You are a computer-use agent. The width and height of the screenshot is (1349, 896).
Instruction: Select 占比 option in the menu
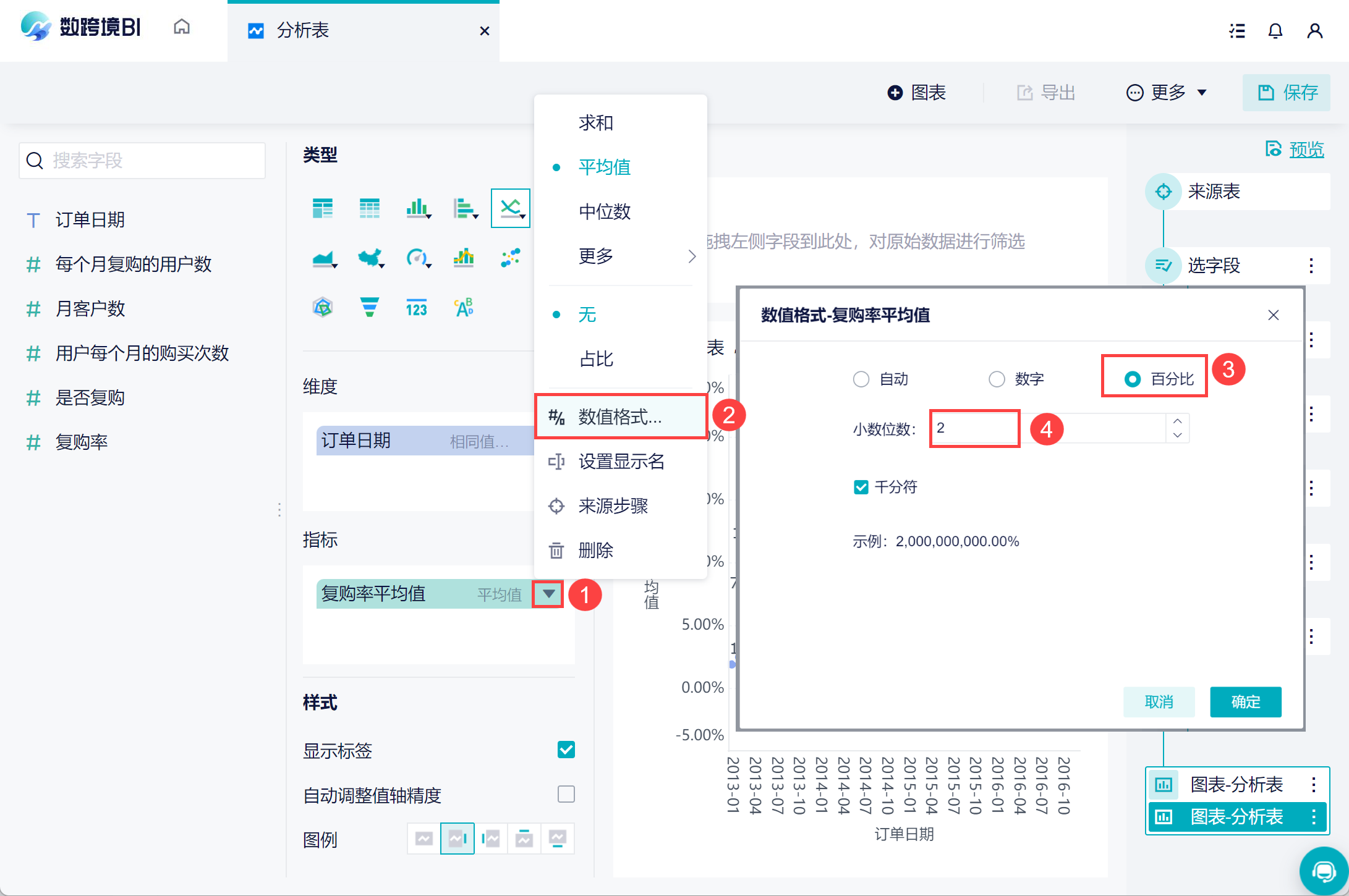point(596,359)
